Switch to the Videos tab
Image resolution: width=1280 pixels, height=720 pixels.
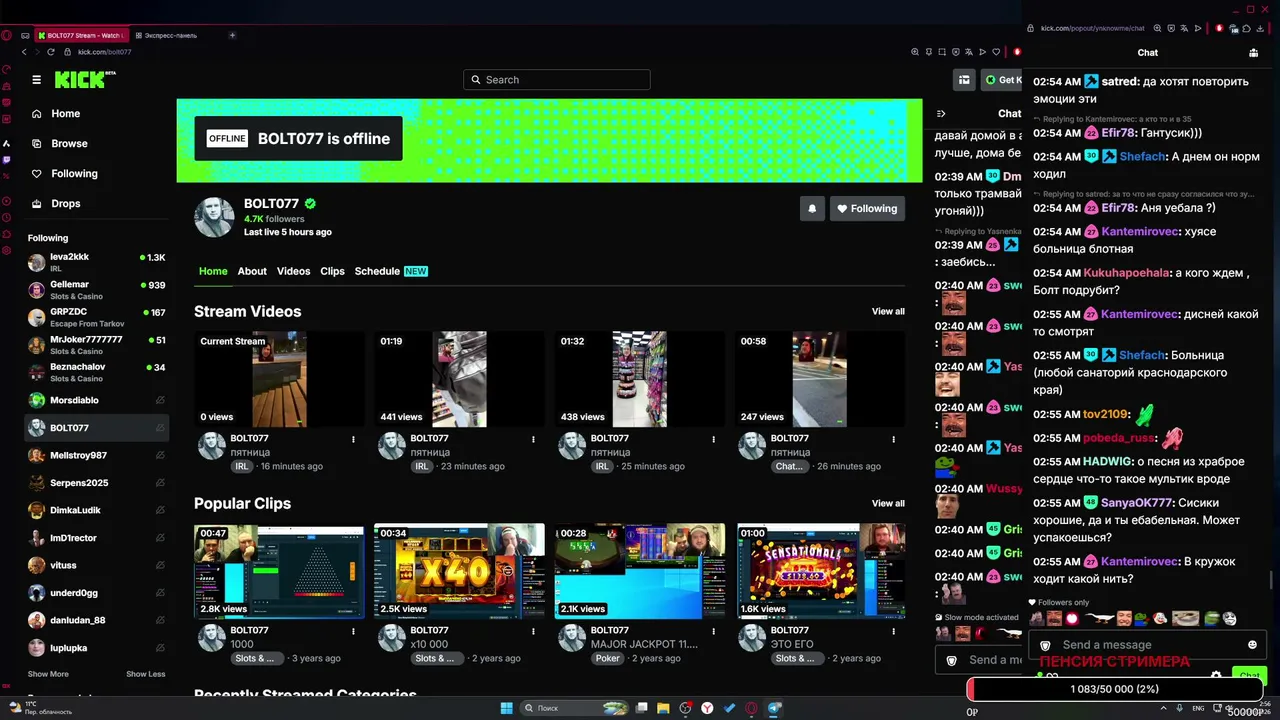click(x=294, y=271)
